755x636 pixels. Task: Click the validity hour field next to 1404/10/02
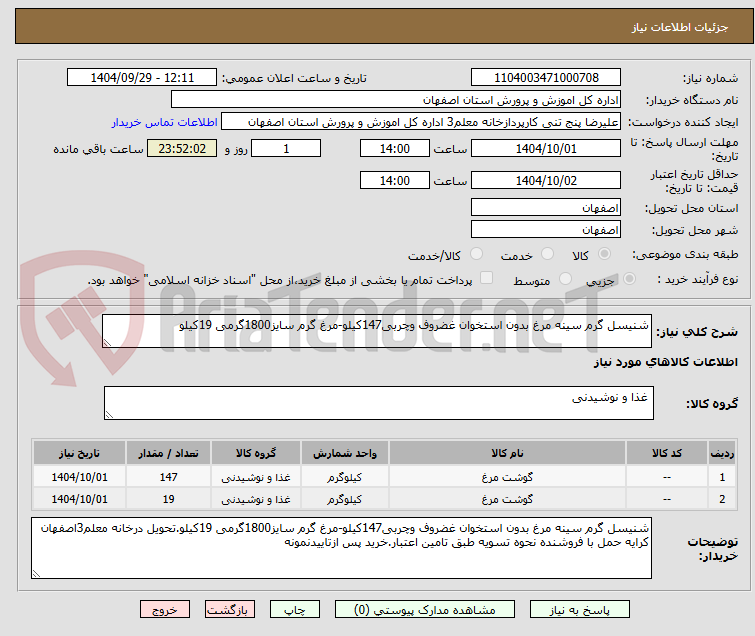point(395,180)
